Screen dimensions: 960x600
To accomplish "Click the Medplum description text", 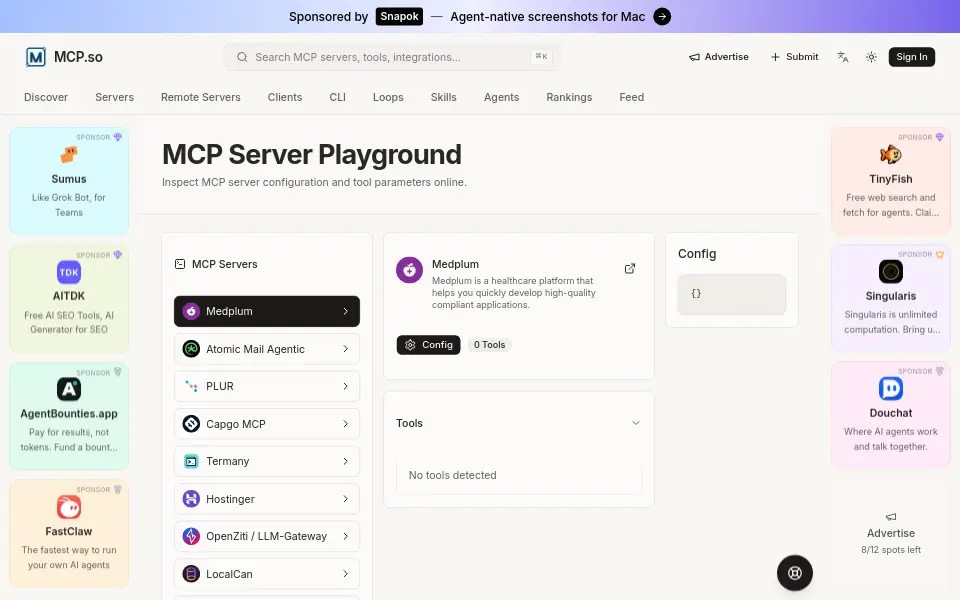I will coord(513,293).
